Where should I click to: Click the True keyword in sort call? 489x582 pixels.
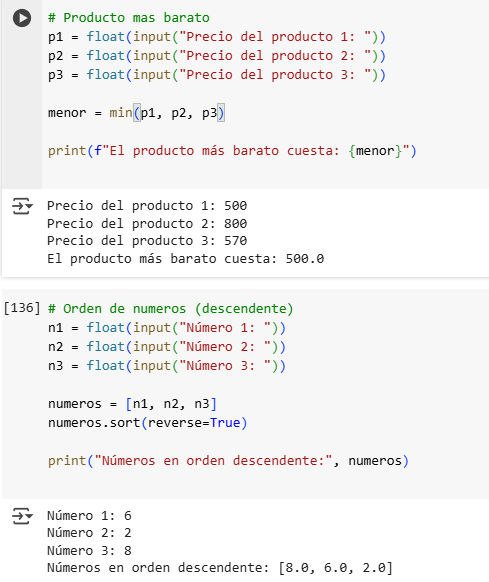225,423
